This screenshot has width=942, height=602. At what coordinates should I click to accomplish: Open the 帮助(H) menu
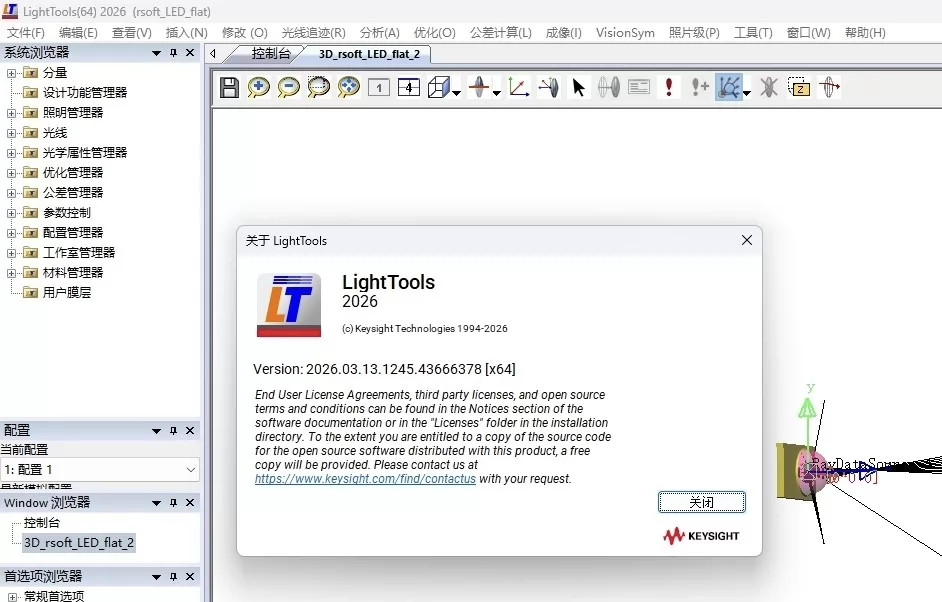click(x=865, y=32)
